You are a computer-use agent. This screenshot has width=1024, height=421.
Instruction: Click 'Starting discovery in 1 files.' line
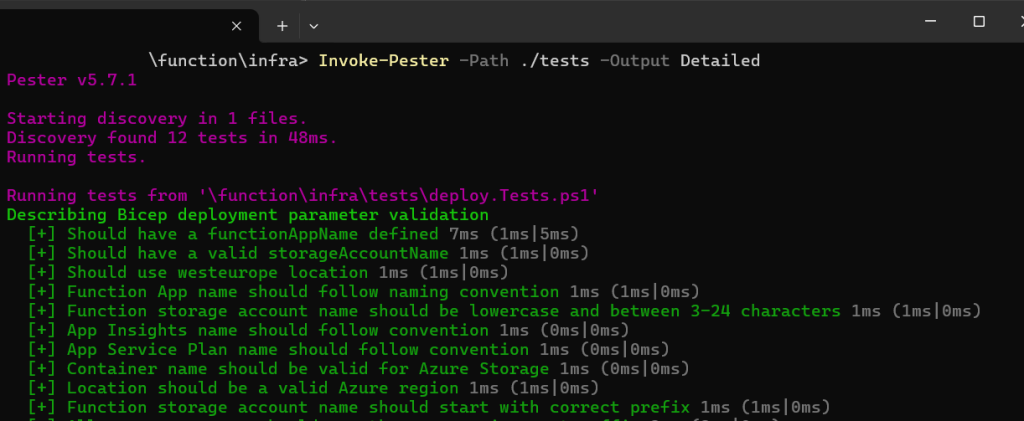click(x=157, y=119)
